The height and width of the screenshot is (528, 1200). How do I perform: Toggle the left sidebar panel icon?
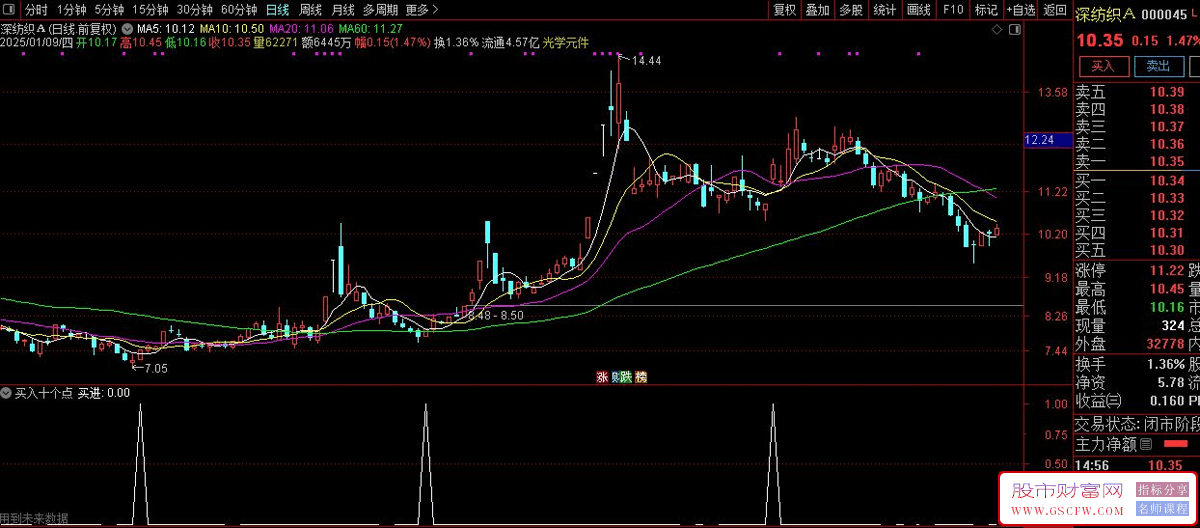pos(10,9)
